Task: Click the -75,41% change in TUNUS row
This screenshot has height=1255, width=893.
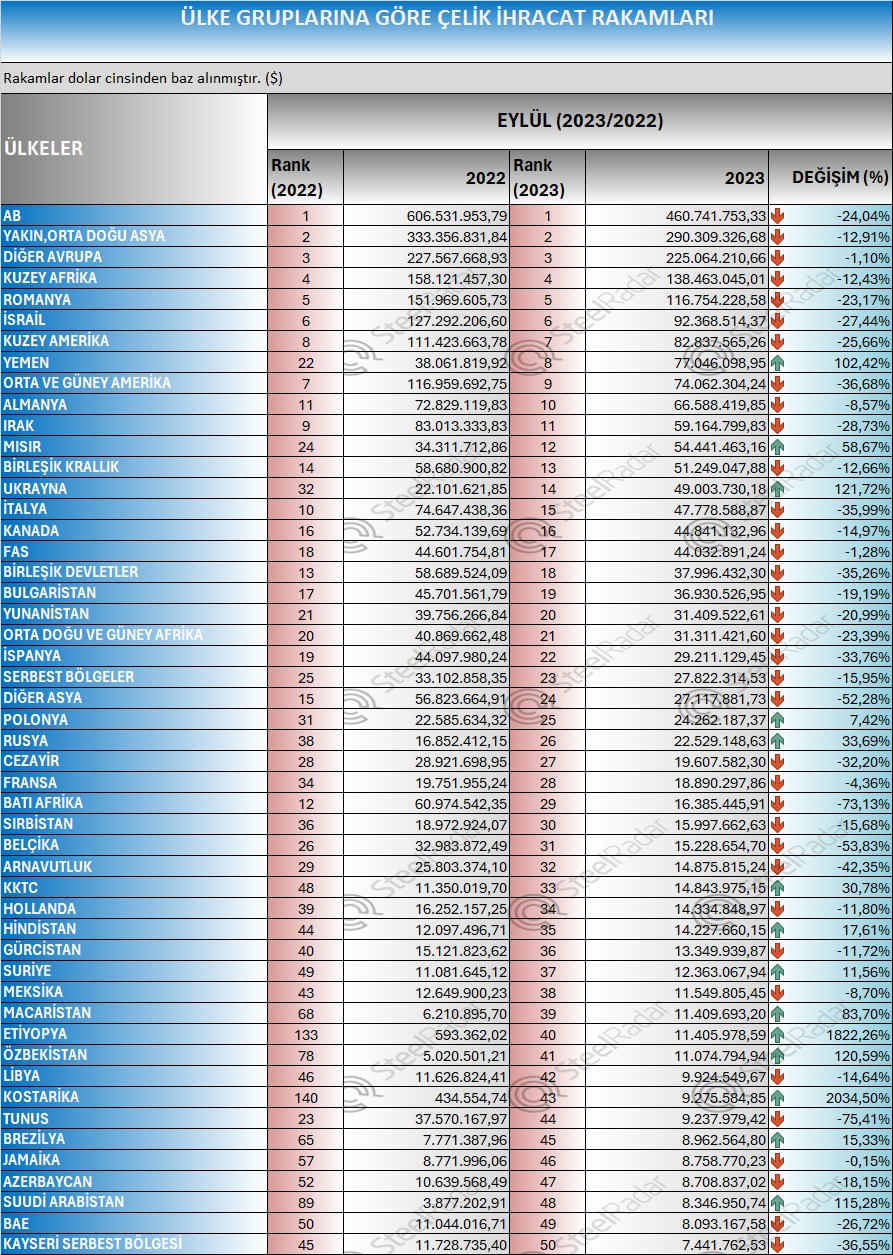Action: click(863, 1118)
